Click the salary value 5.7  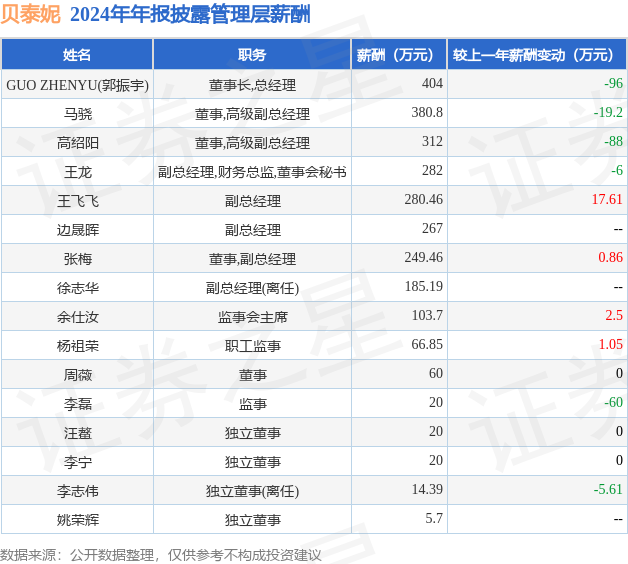pos(434,518)
